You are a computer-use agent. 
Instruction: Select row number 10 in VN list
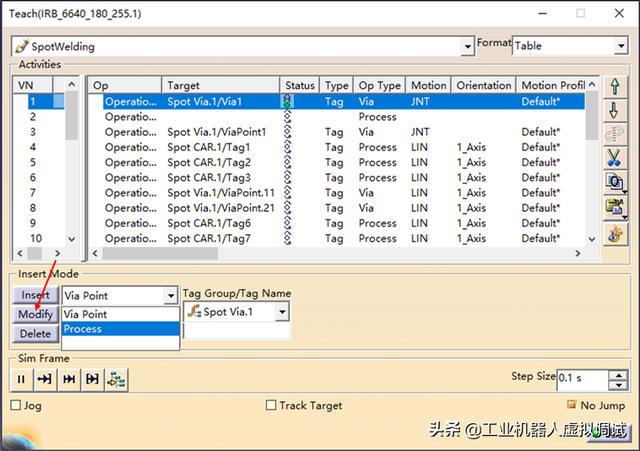36,238
